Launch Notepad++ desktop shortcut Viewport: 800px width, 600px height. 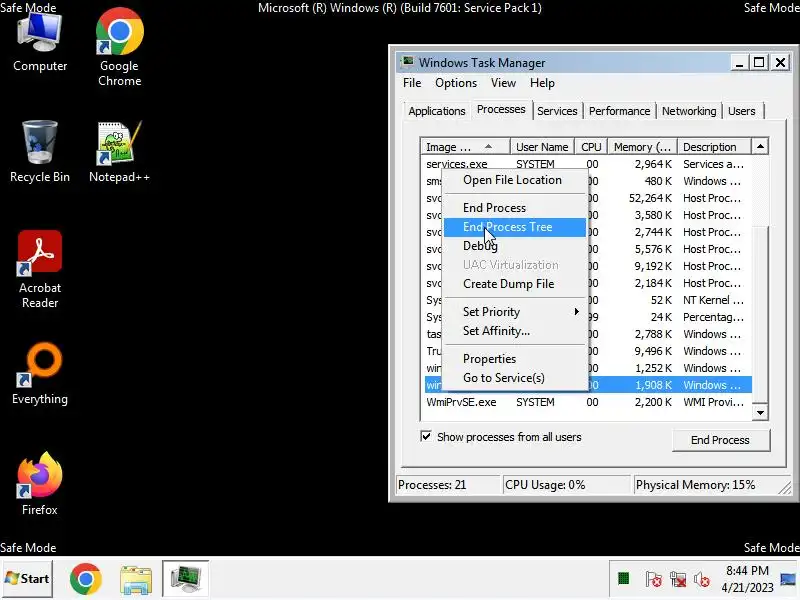coord(119,151)
